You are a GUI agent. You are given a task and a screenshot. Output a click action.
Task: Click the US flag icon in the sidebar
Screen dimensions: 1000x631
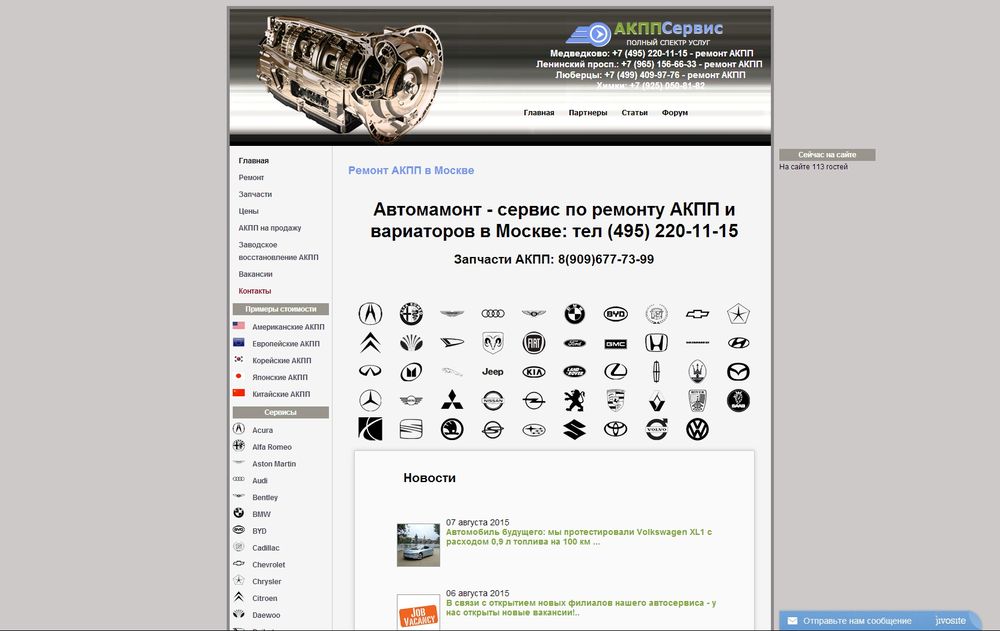tap(239, 326)
